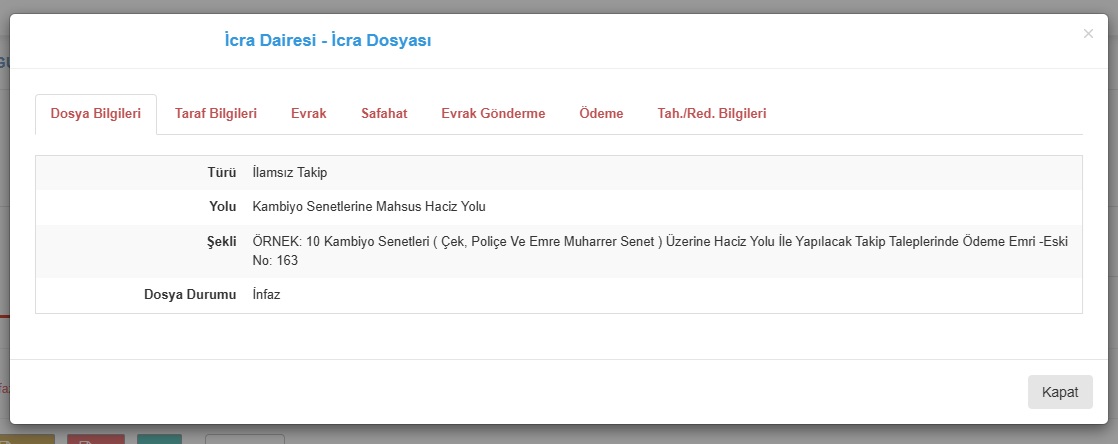Select the Safahat tab
This screenshot has width=1118, height=444.
coord(384,114)
